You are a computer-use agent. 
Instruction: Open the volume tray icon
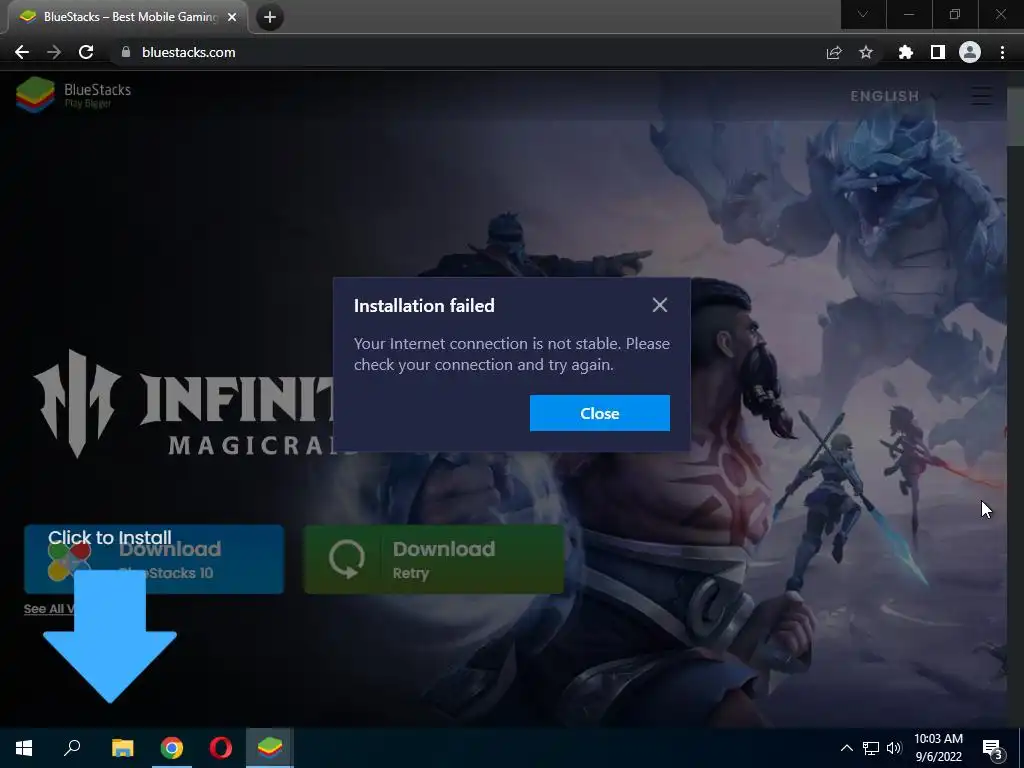point(894,748)
